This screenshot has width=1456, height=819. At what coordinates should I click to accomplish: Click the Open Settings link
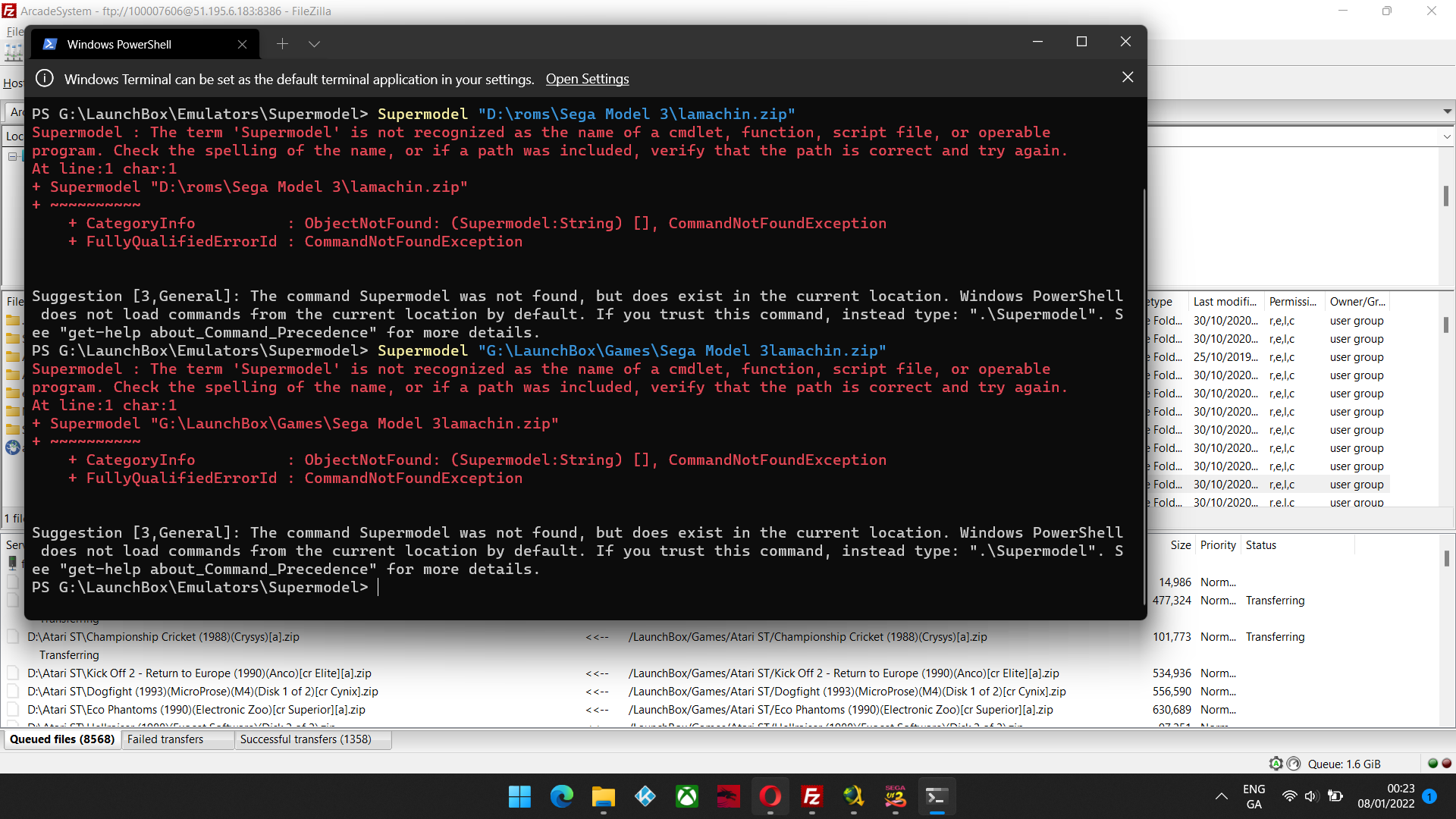pyautogui.click(x=587, y=79)
